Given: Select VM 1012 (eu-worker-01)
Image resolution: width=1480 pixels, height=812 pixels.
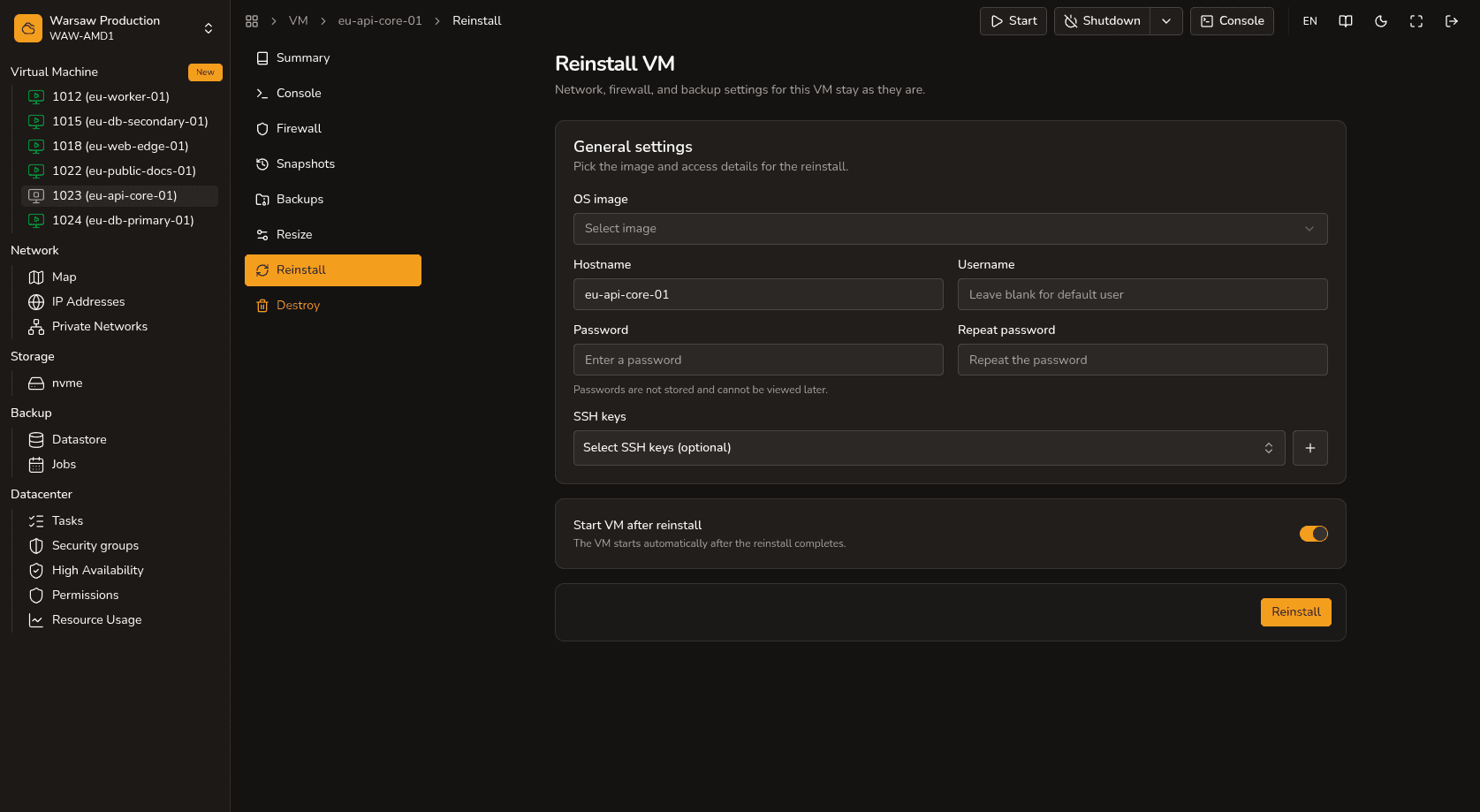Looking at the screenshot, I should pos(119,97).
